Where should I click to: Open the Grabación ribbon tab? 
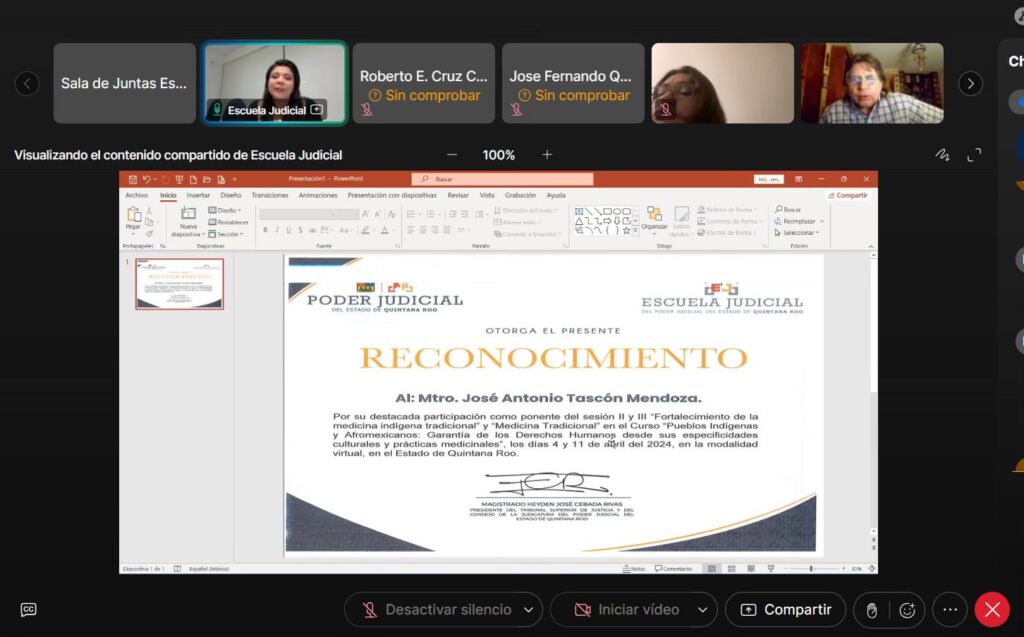[x=520, y=195]
